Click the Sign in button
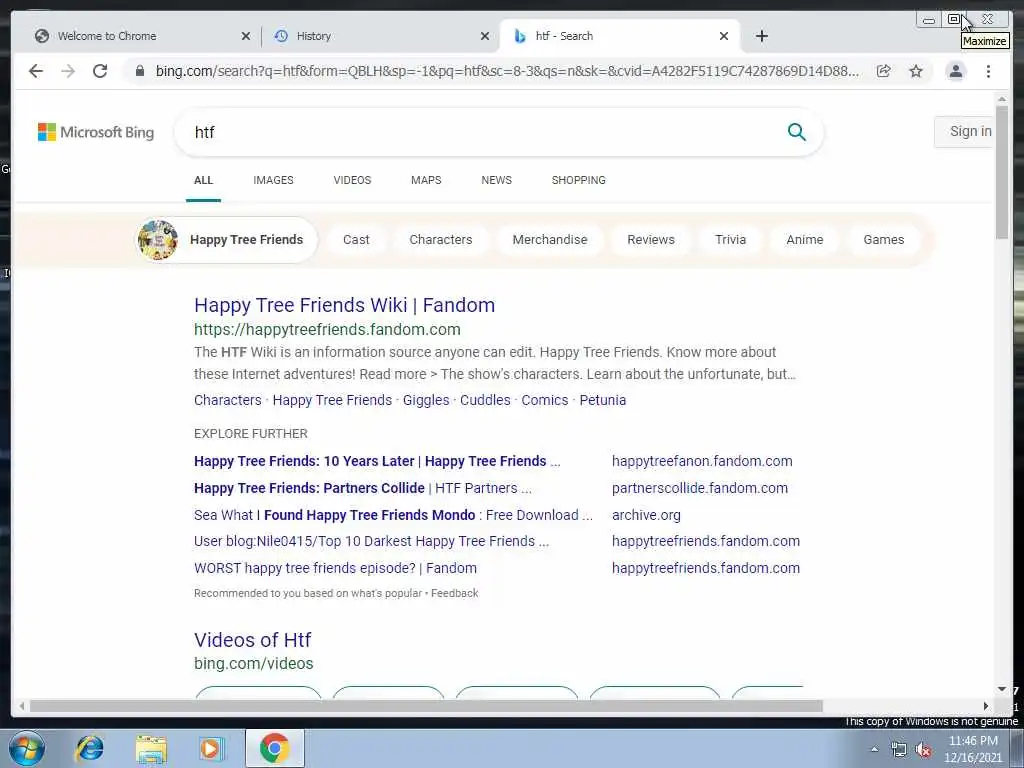This screenshot has width=1024, height=768. [965, 132]
